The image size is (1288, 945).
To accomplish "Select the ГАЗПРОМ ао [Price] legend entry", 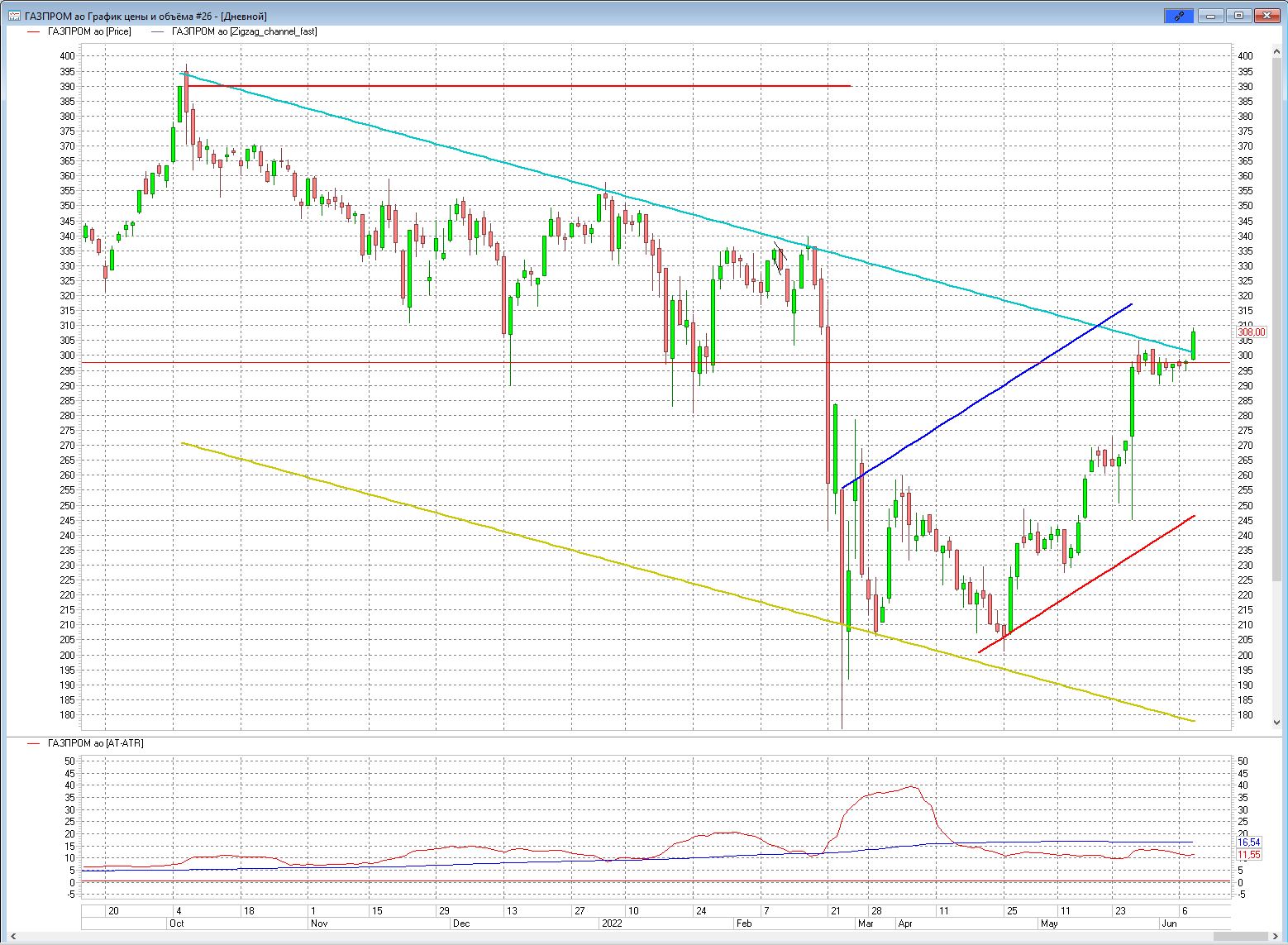I will [89, 31].
